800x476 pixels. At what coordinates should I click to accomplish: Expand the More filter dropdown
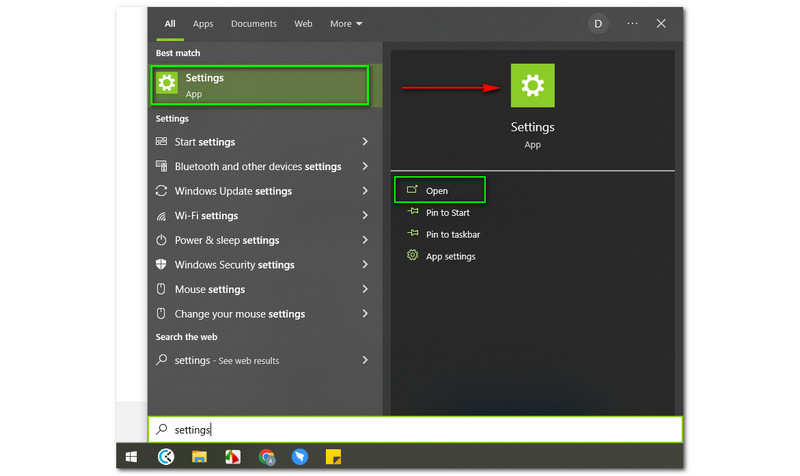tap(346, 23)
